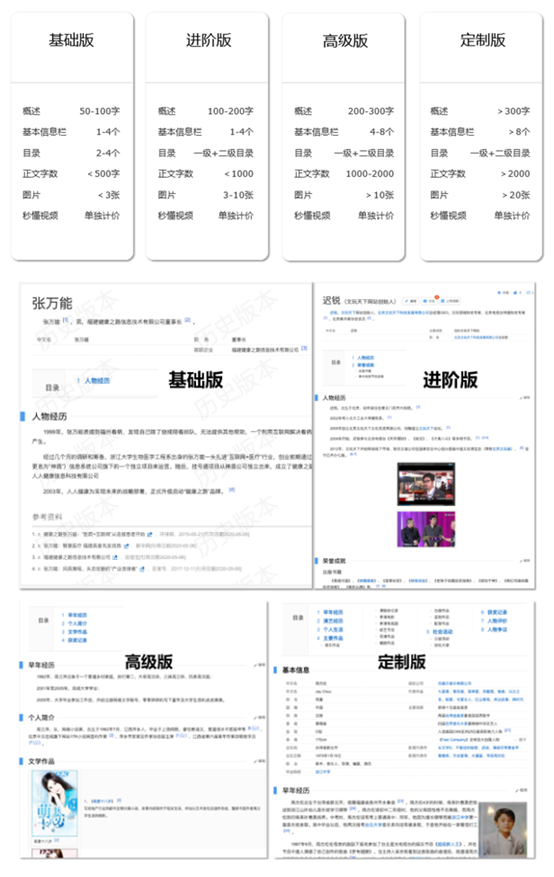Edit the 荣誉成就 section in 进阶版 sample

[x=525, y=560]
